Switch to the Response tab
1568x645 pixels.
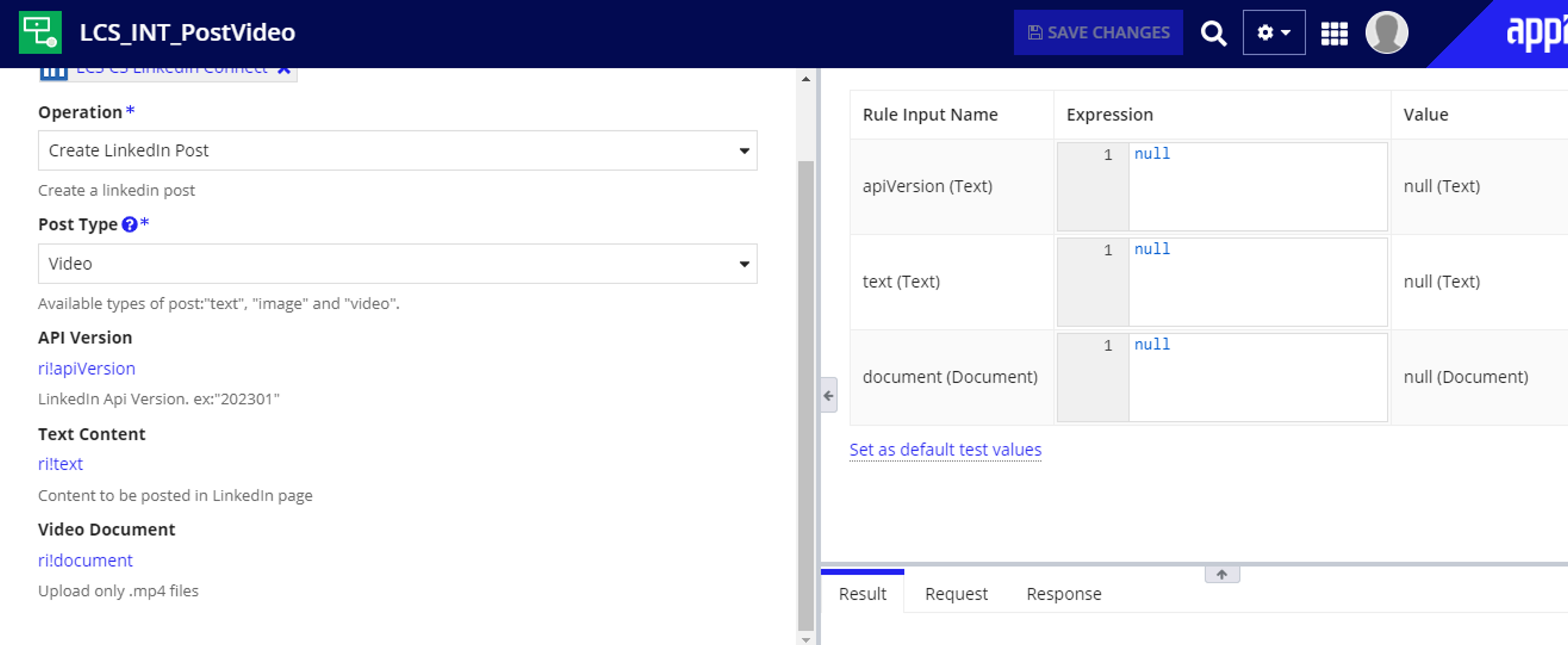coord(1063,593)
